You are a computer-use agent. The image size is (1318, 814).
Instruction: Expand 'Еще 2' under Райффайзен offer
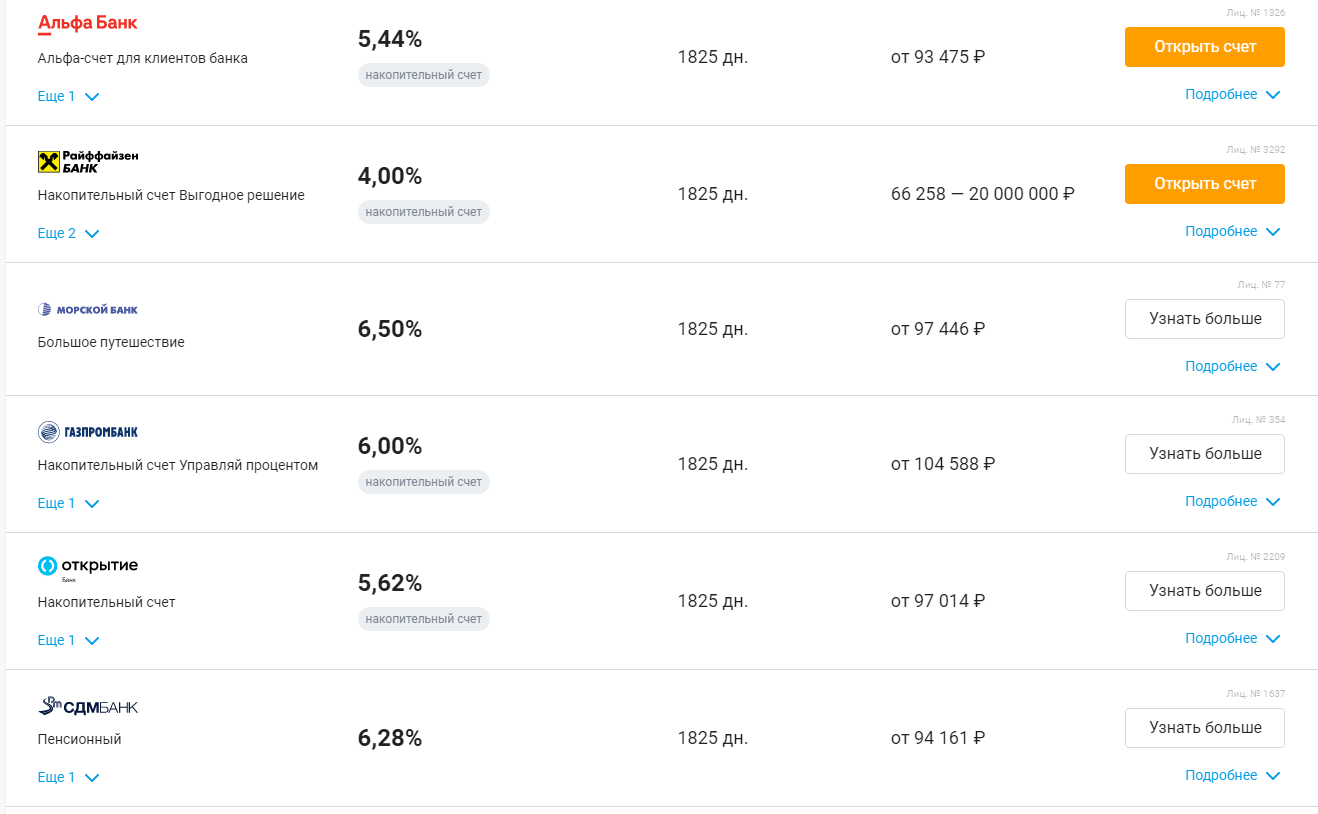point(68,234)
